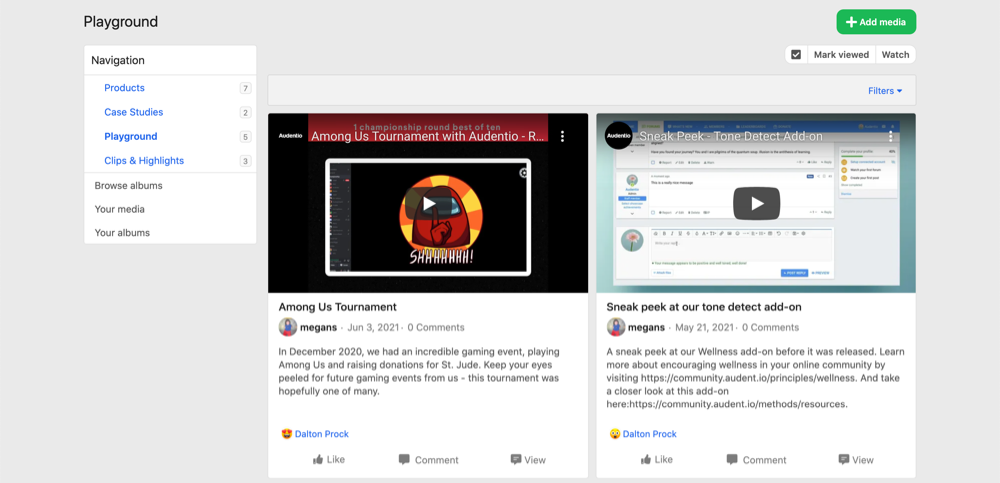Image resolution: width=1000 pixels, height=483 pixels.
Task: Expand the Filters dropdown
Action: (x=885, y=91)
